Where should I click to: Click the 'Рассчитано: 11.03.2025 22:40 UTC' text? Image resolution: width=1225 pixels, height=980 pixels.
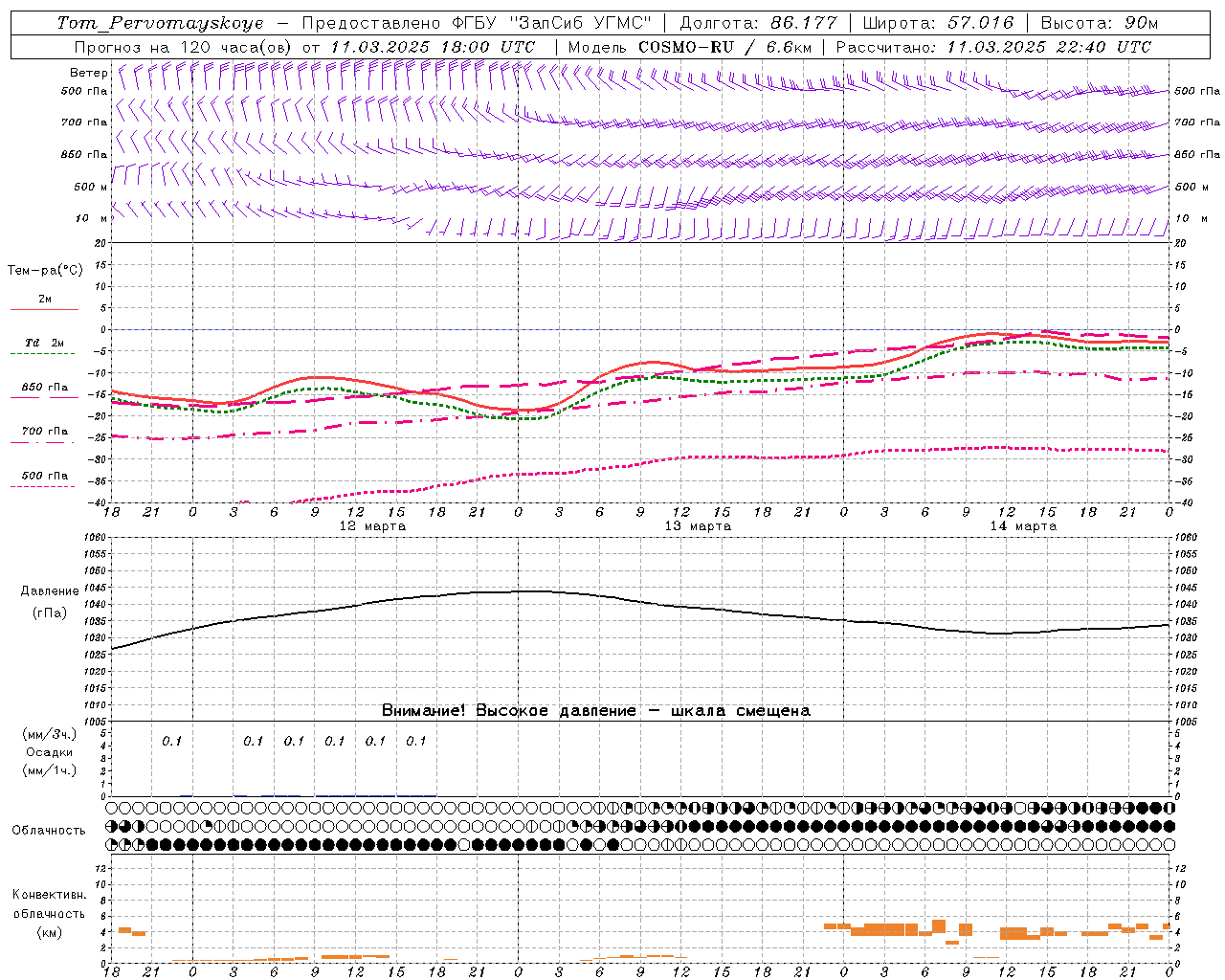point(993,47)
